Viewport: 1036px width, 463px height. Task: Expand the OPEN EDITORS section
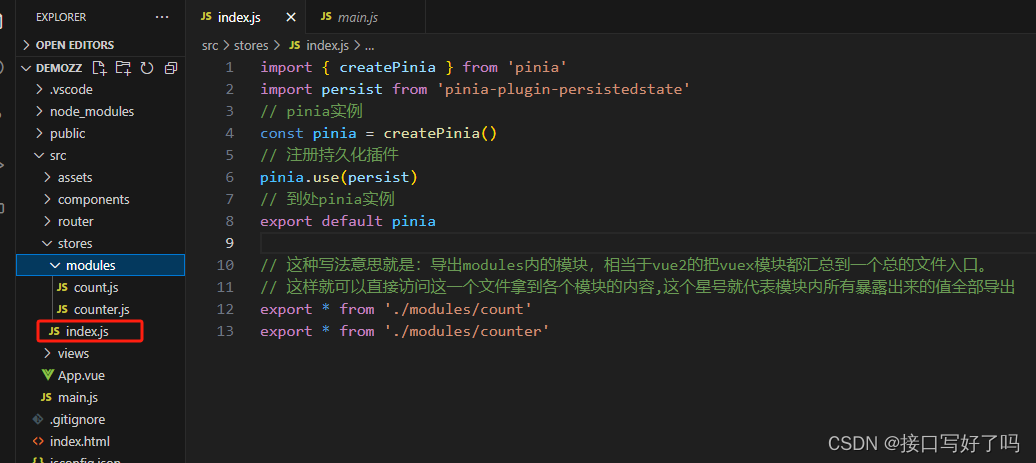click(75, 45)
